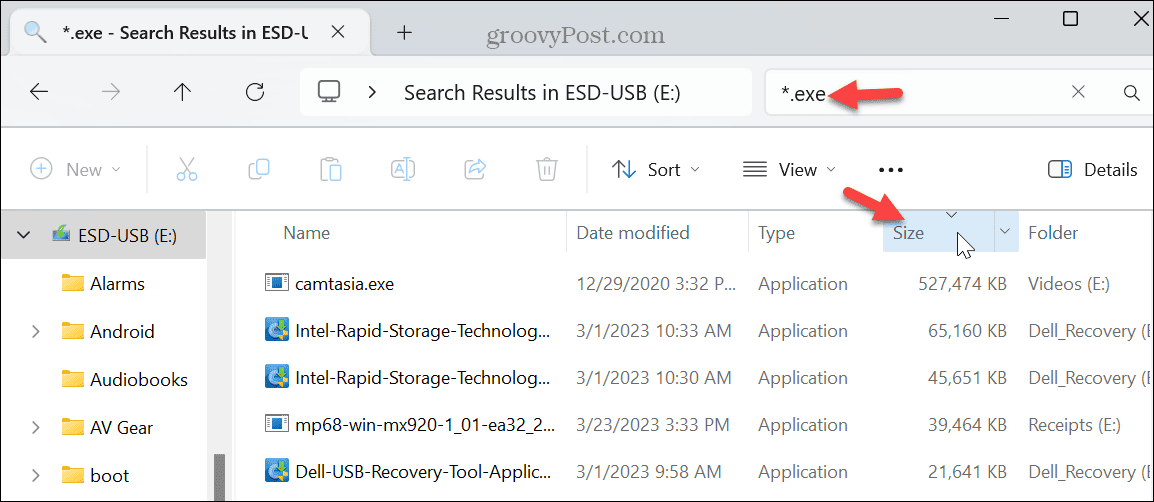Open the Sort dropdown menu
This screenshot has width=1154, height=502.
tap(655, 170)
